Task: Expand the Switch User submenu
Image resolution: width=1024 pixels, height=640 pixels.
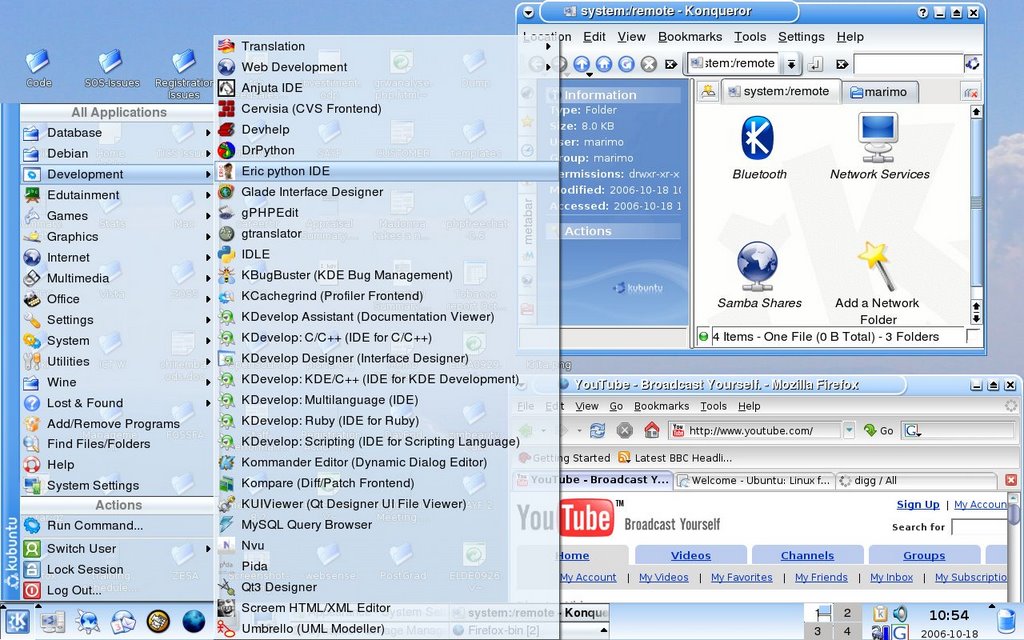Action: [x=117, y=549]
